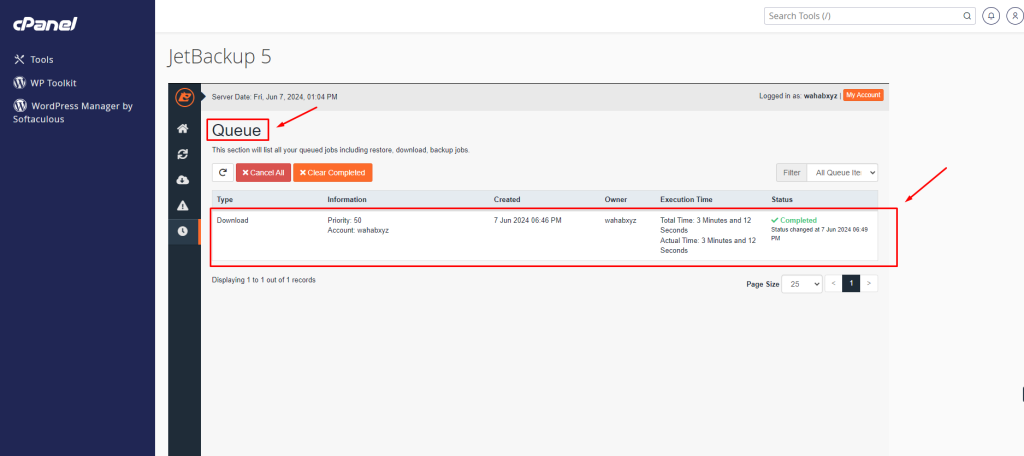
Task: Open the JetBackup home dashboard icon
Action: (x=183, y=129)
